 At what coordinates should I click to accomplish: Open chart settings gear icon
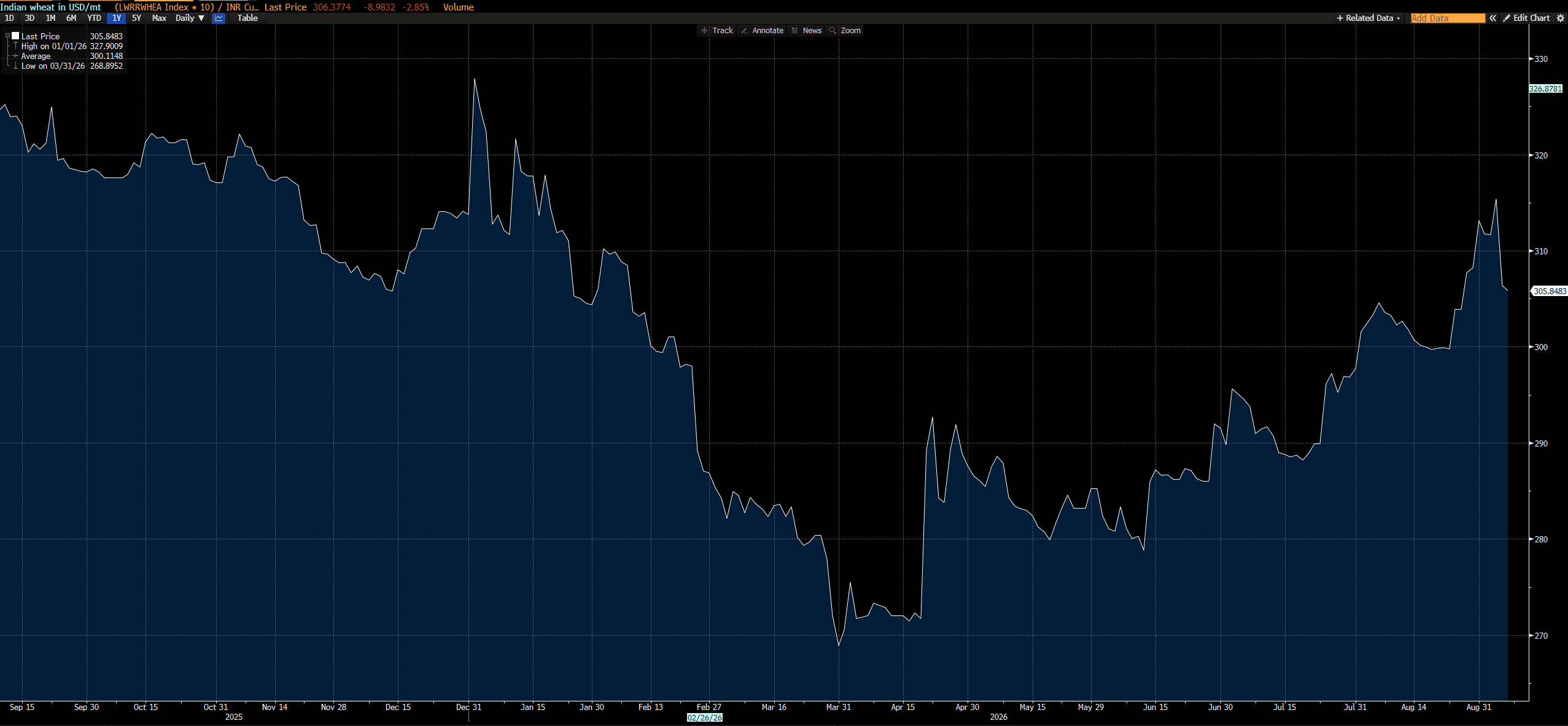(x=1560, y=18)
